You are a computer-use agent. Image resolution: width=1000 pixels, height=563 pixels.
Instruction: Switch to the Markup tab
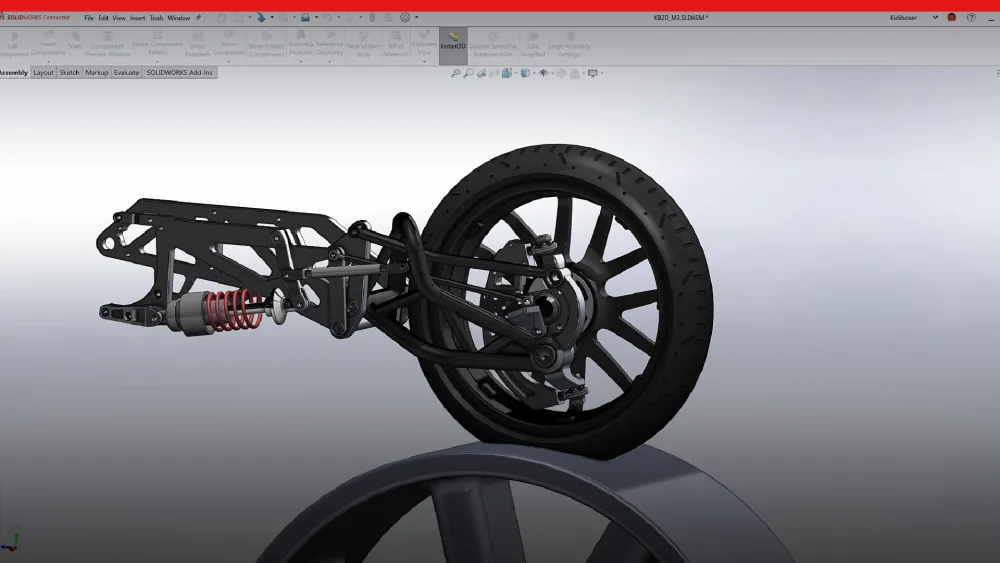point(97,73)
